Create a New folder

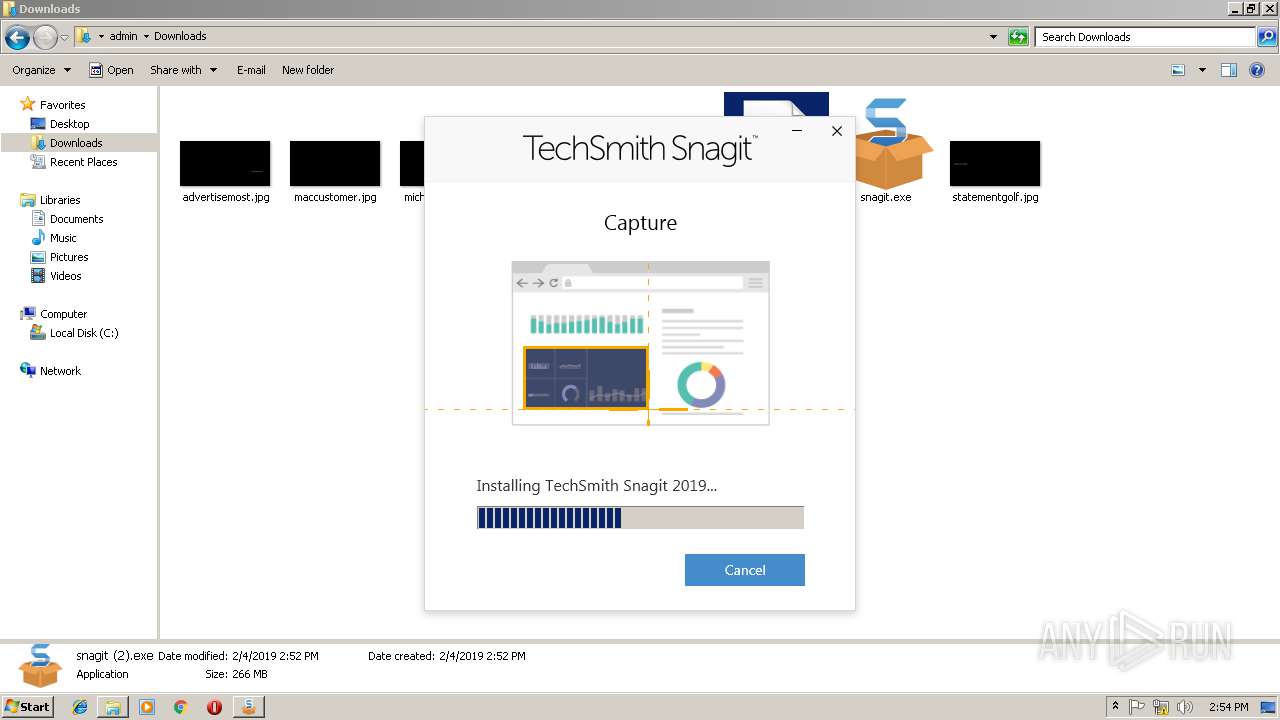click(308, 70)
